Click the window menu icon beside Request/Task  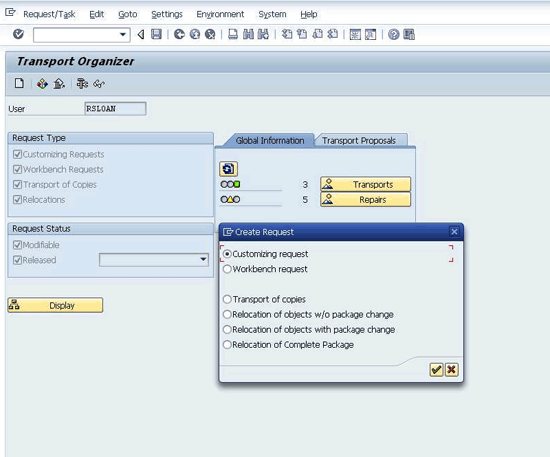pyautogui.click(x=10, y=13)
